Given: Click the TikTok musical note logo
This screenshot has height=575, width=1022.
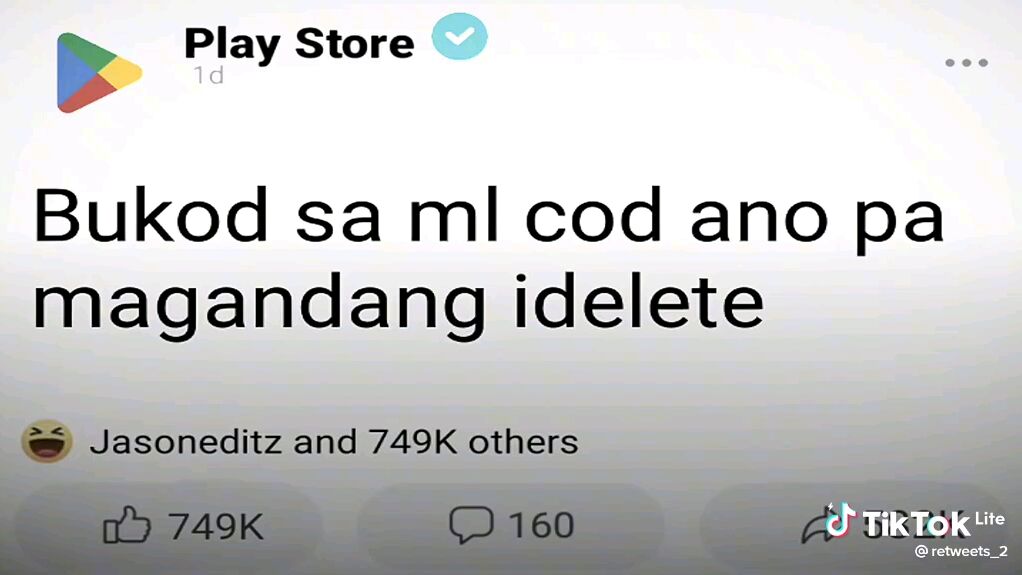Looking at the screenshot, I should click(840, 520).
